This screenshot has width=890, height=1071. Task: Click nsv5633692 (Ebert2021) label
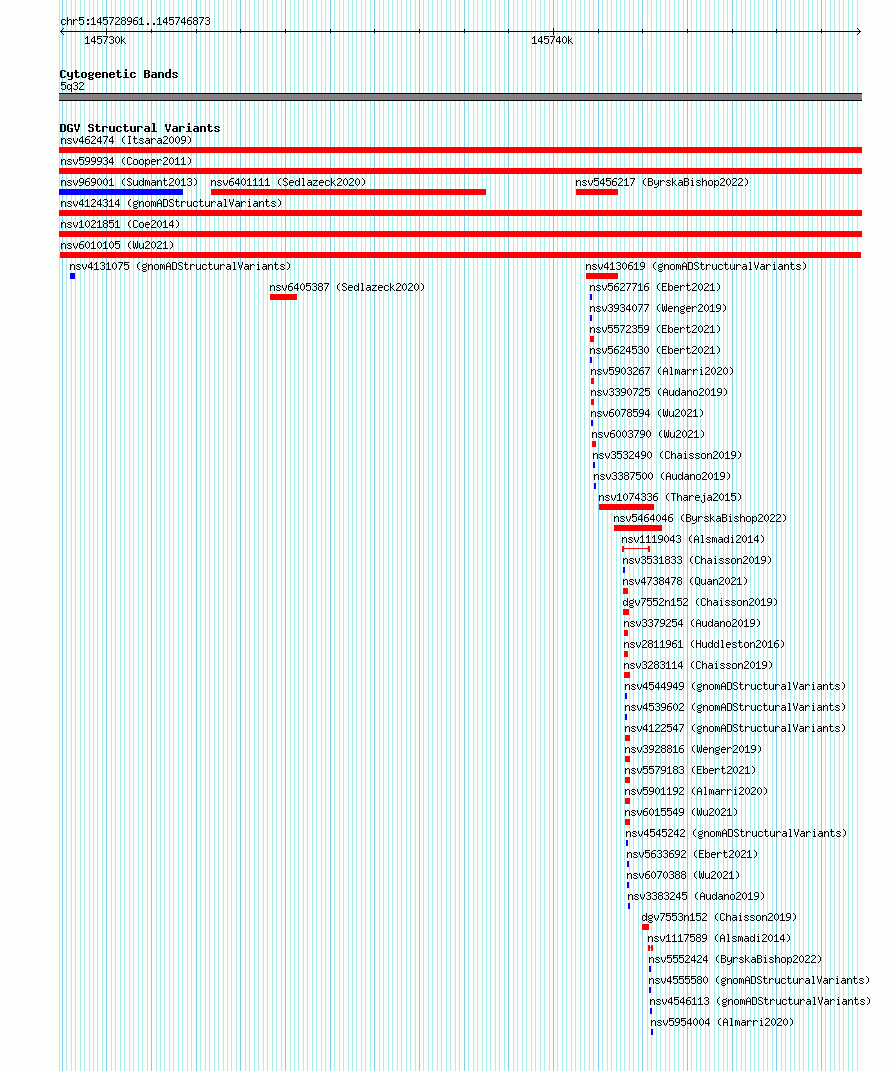tap(692, 854)
